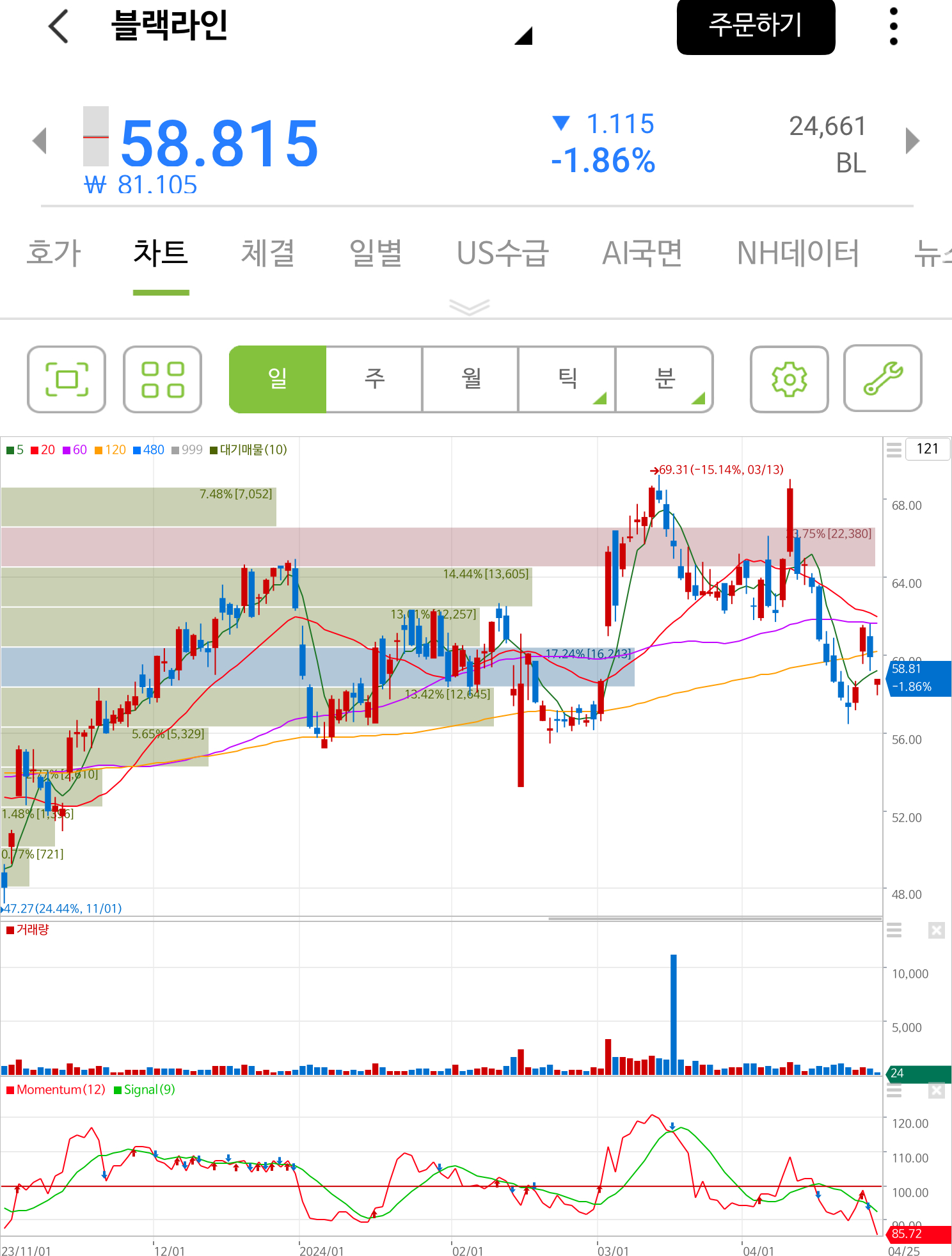The image size is (952, 1256).
Task: Tap the Momentum value tag 85.72
Action: 918,1234
